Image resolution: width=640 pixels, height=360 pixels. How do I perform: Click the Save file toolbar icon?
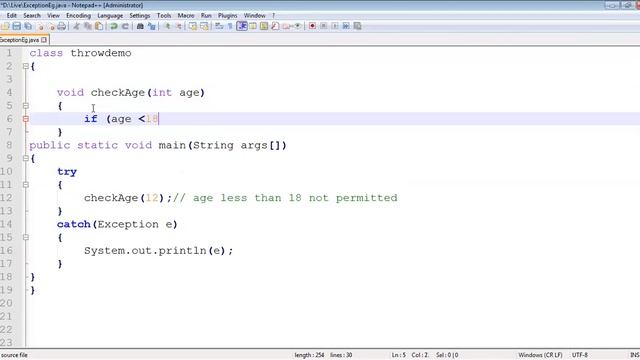tap(17, 26)
